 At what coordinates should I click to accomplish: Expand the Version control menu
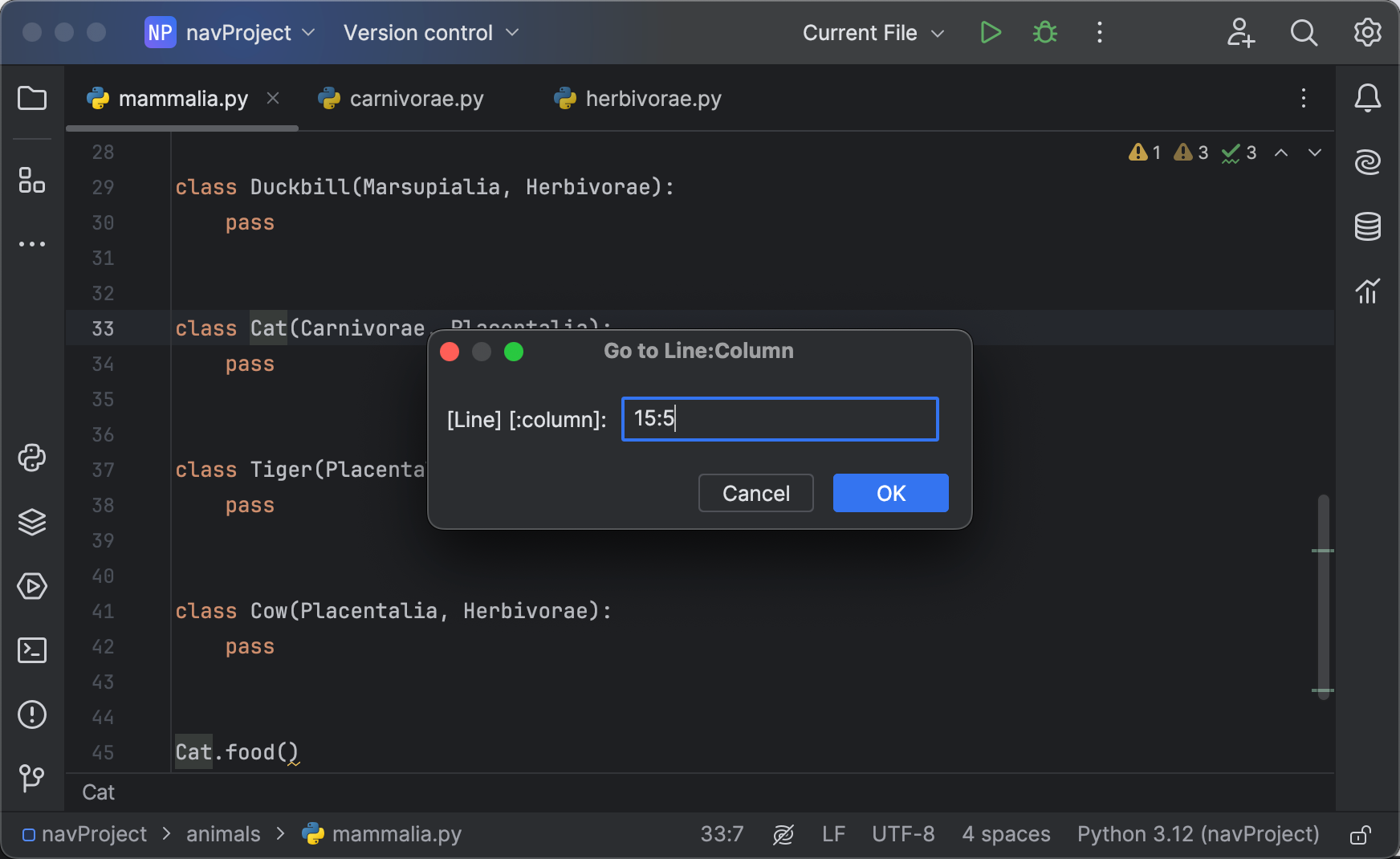click(x=429, y=33)
